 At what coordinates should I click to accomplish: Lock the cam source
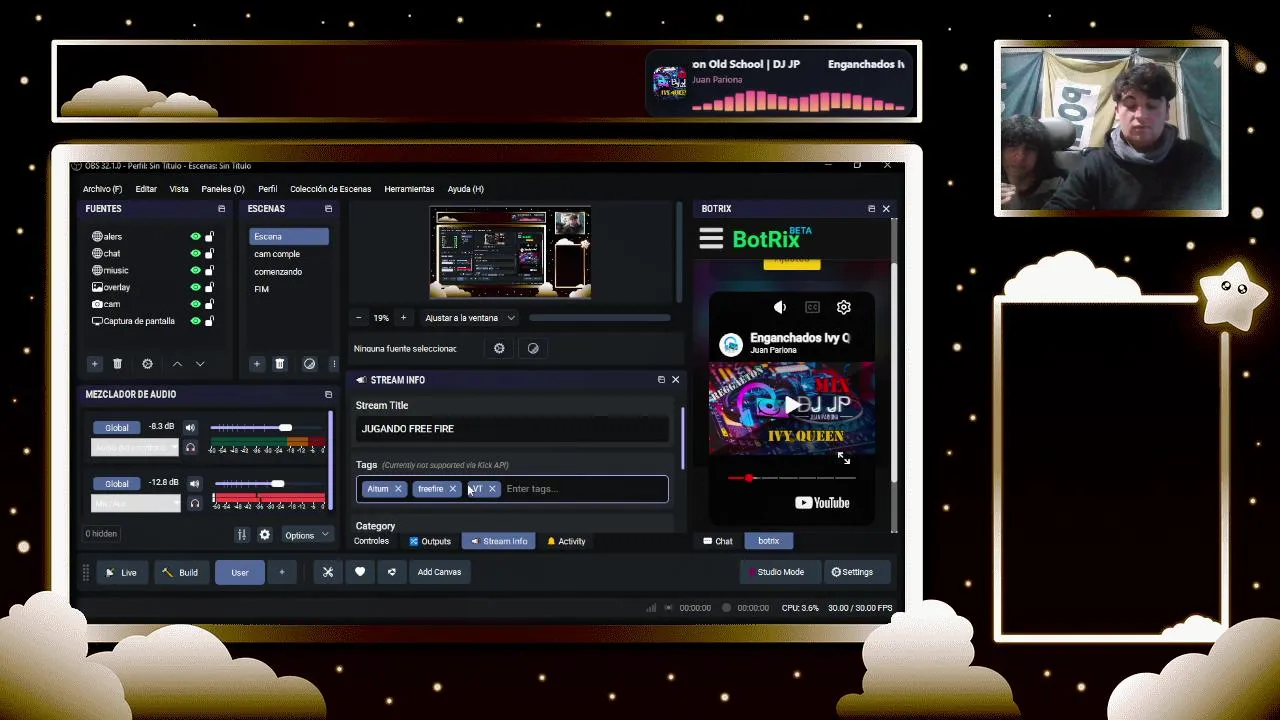[209, 304]
